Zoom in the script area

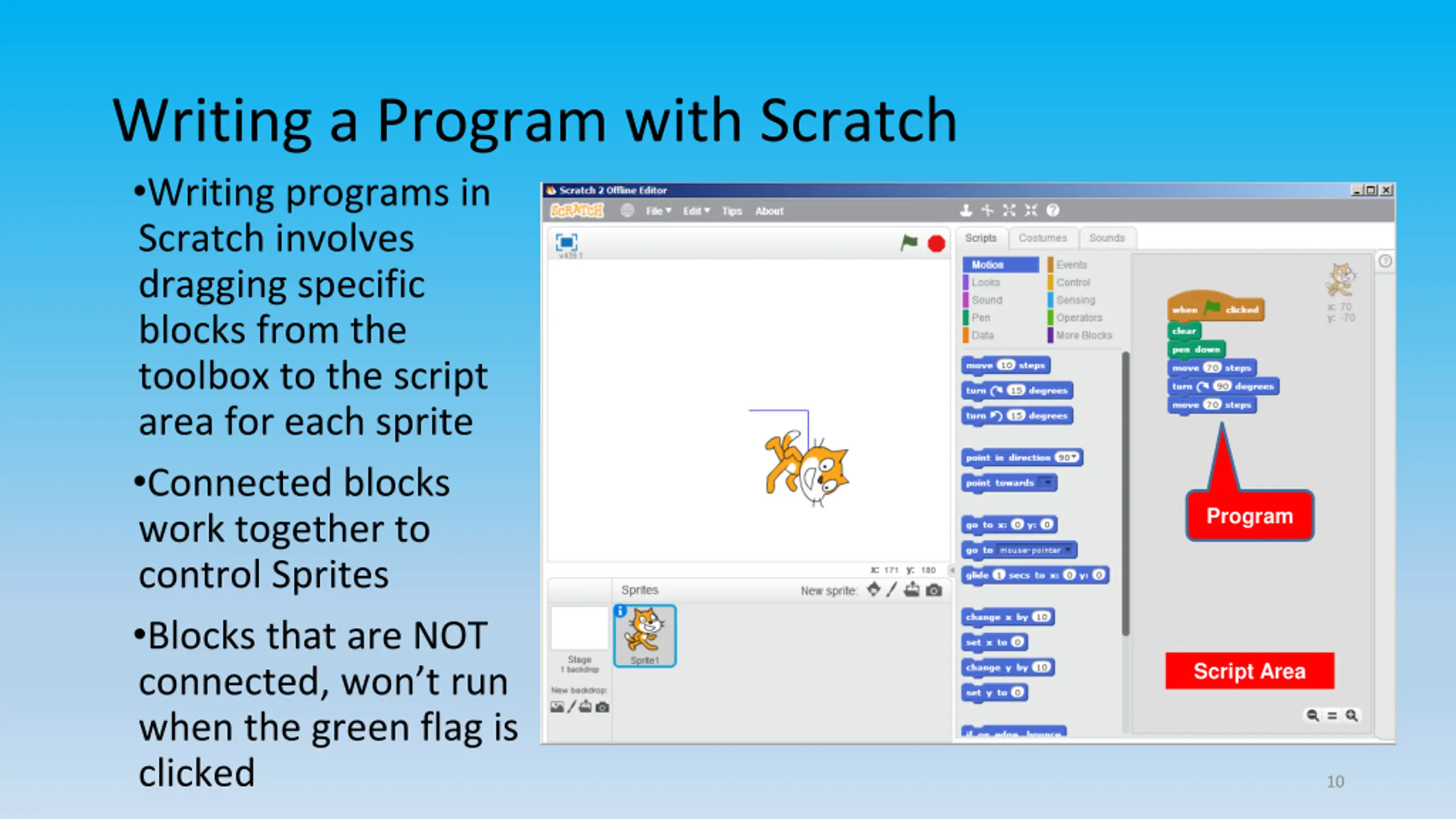tap(1351, 715)
